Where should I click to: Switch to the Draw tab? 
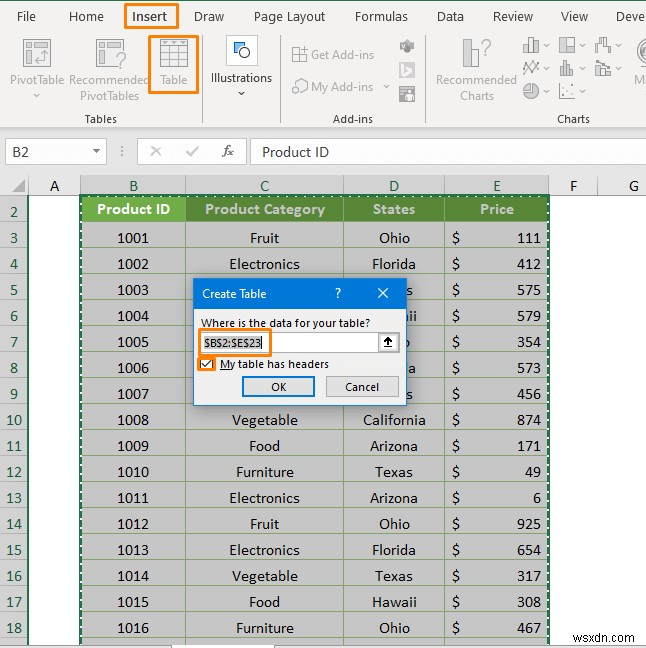209,17
